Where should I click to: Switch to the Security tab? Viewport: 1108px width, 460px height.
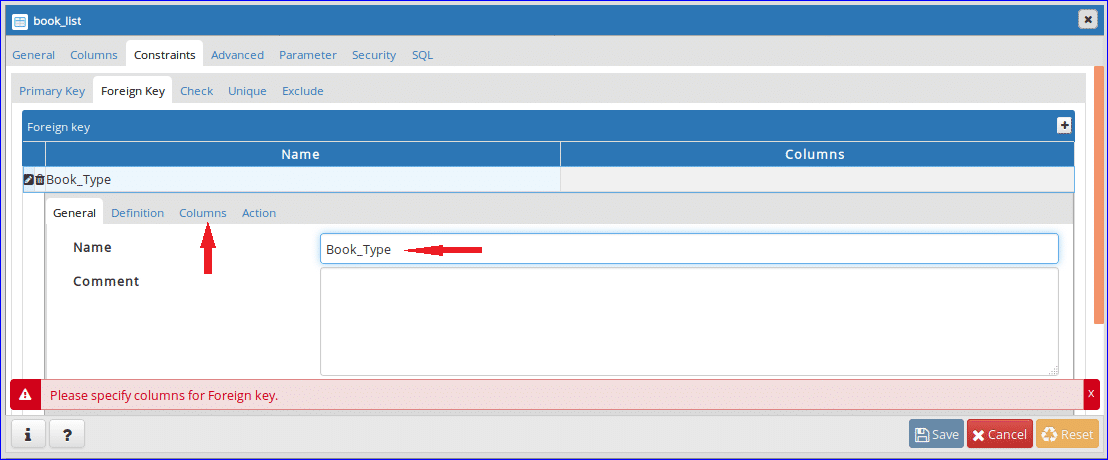click(x=374, y=54)
